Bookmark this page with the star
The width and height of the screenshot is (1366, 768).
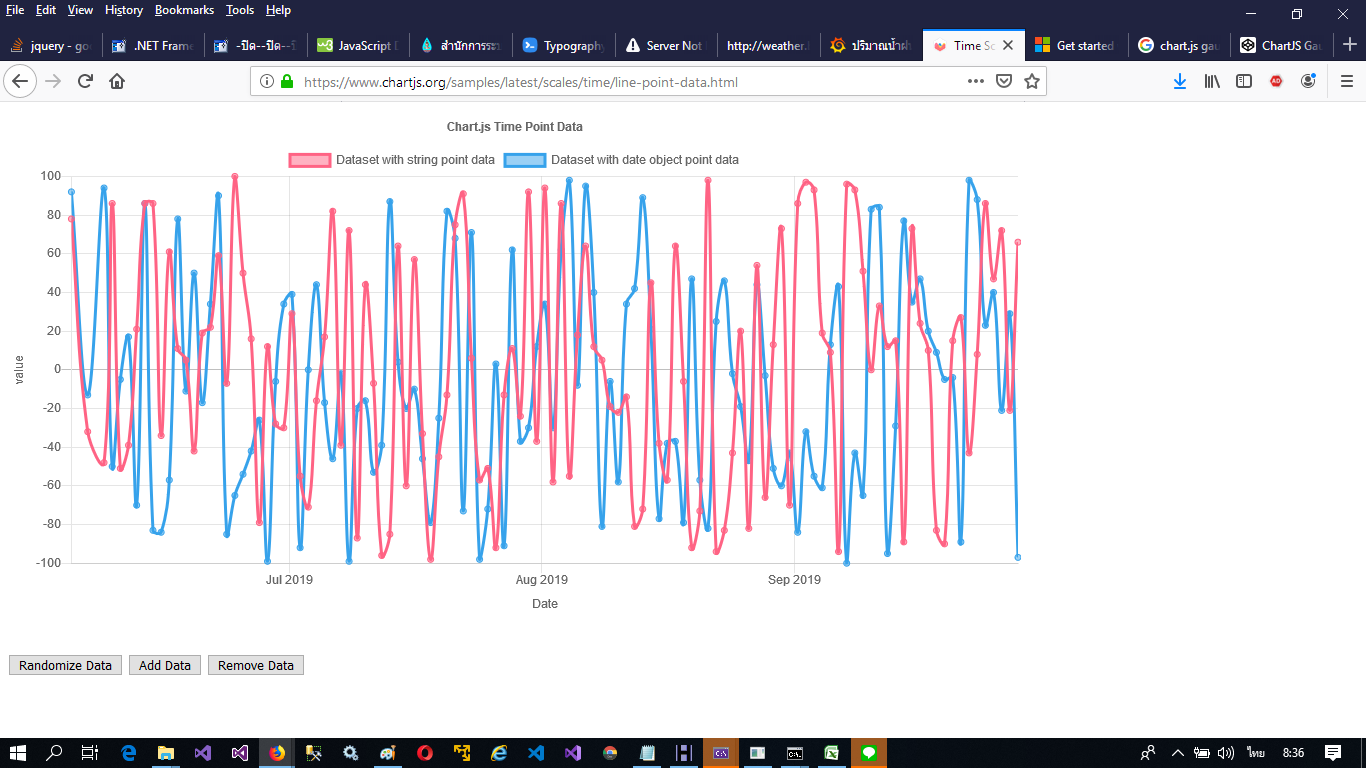point(1032,82)
